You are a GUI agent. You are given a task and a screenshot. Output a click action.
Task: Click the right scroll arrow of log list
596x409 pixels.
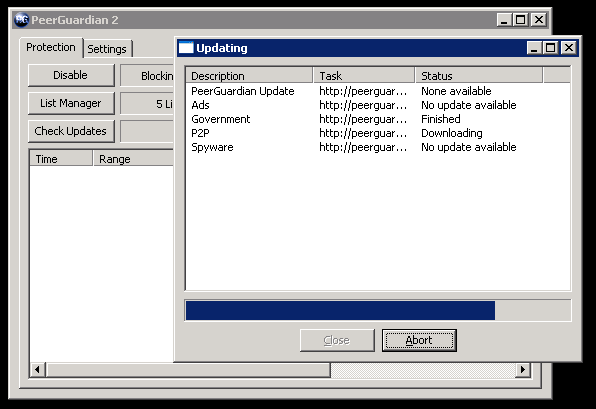[523, 369]
